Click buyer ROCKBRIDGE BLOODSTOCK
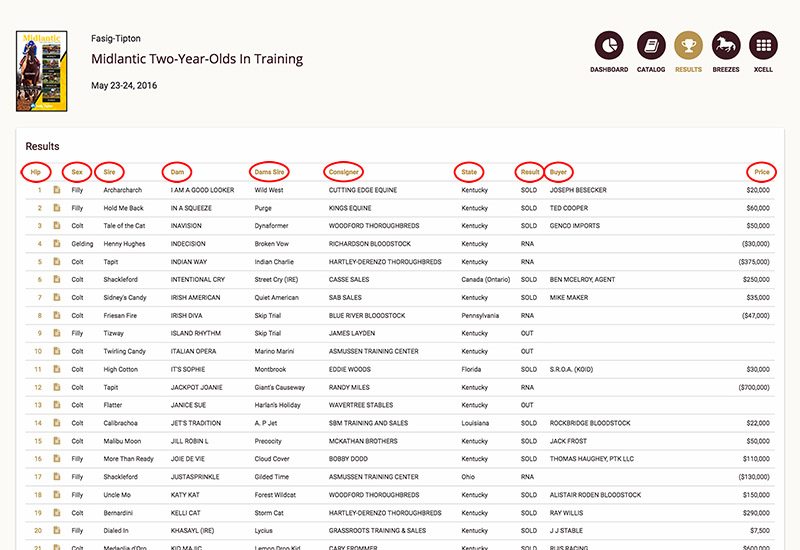 coord(590,423)
